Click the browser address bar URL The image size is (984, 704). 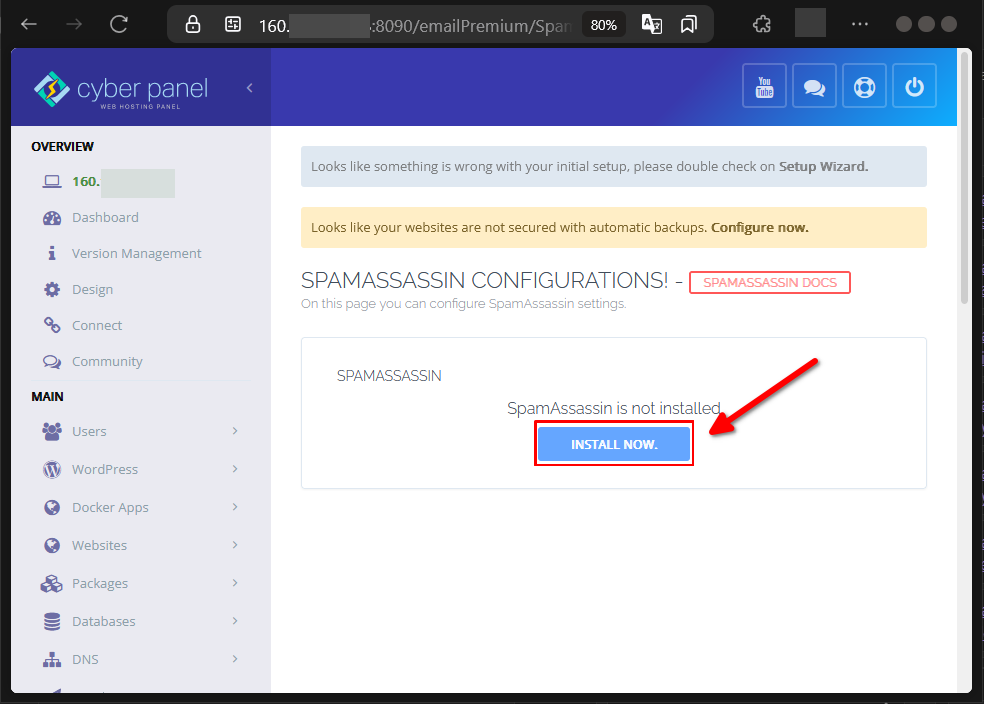point(414,26)
